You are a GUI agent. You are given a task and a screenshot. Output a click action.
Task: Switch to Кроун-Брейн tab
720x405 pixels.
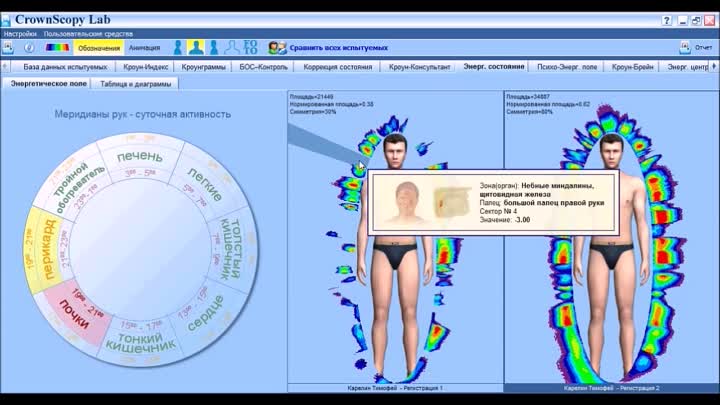pyautogui.click(x=632, y=67)
